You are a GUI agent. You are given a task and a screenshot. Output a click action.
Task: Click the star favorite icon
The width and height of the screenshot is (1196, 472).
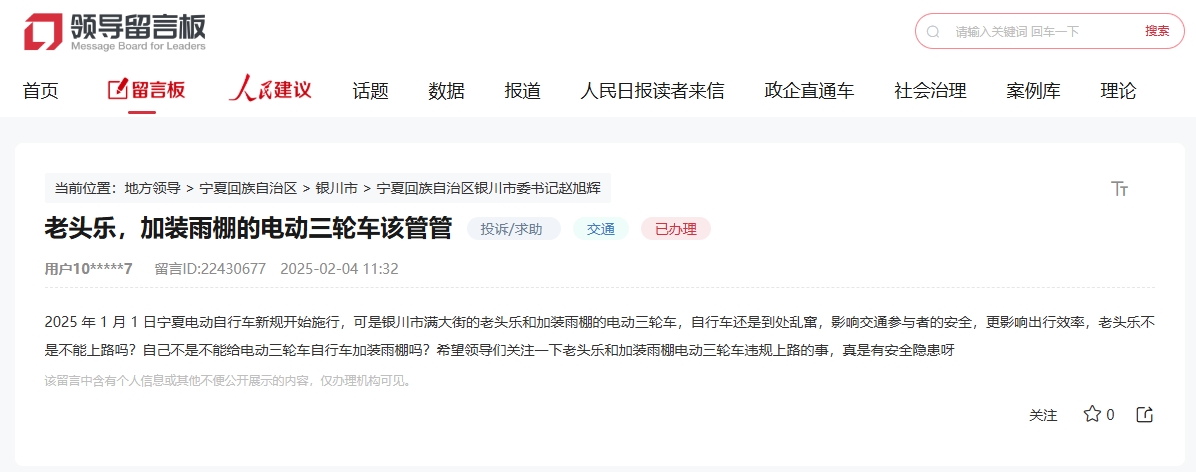click(1092, 414)
